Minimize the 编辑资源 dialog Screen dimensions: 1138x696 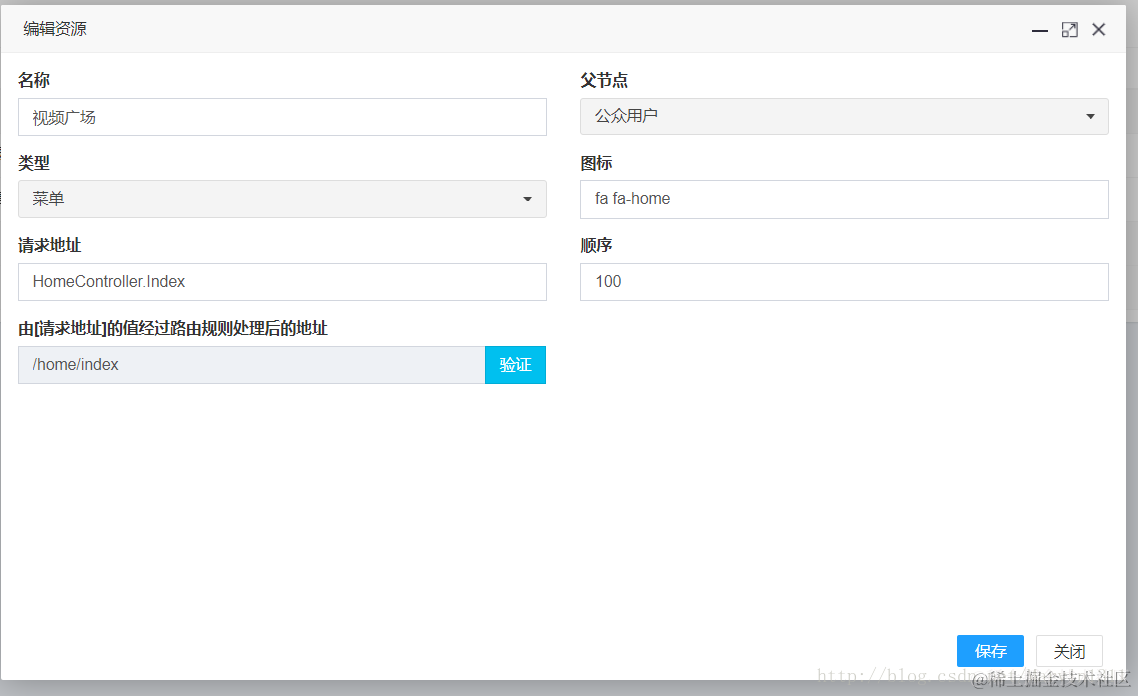(x=1039, y=30)
